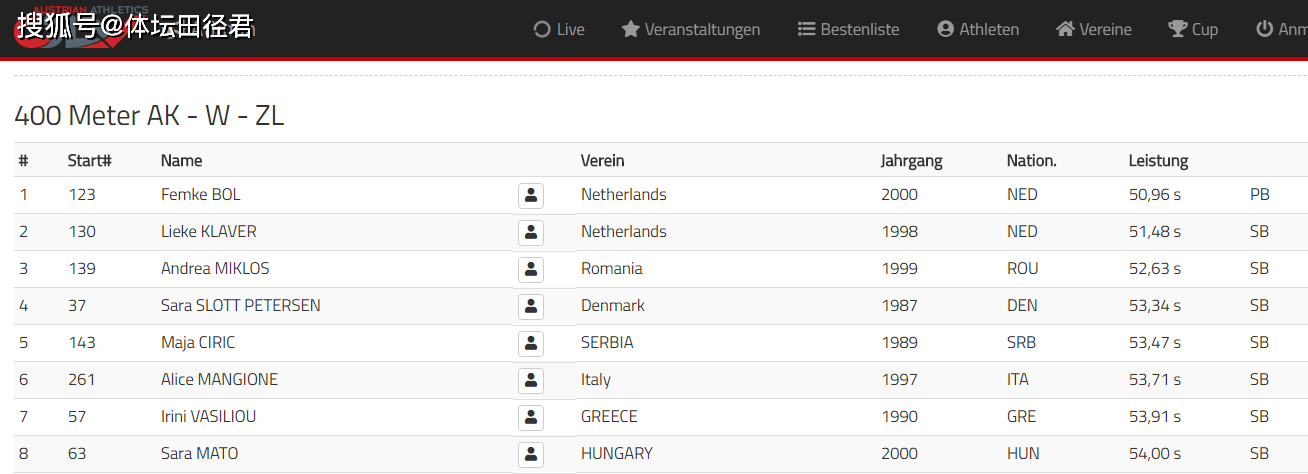This screenshot has height=474, width=1308.
Task: Open Femke BOL's athlete profile icon
Action: click(x=531, y=195)
